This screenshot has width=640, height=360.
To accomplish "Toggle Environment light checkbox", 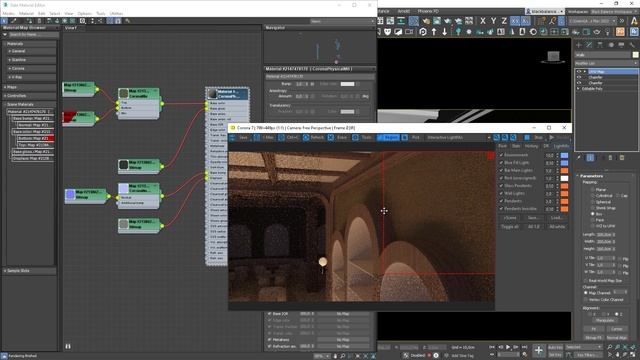I will 501,155.
